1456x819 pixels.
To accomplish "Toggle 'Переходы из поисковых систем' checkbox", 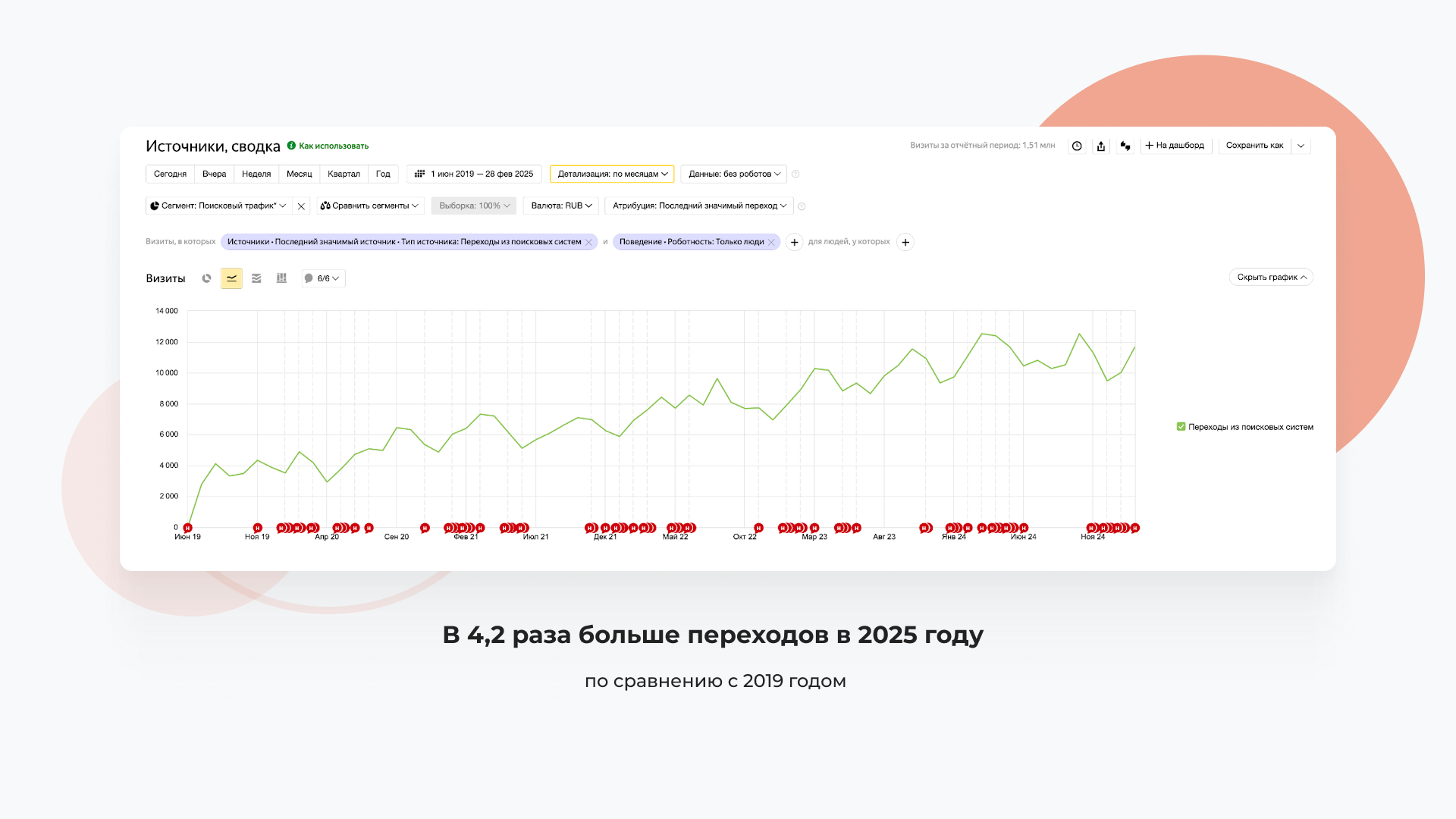I will [1181, 427].
